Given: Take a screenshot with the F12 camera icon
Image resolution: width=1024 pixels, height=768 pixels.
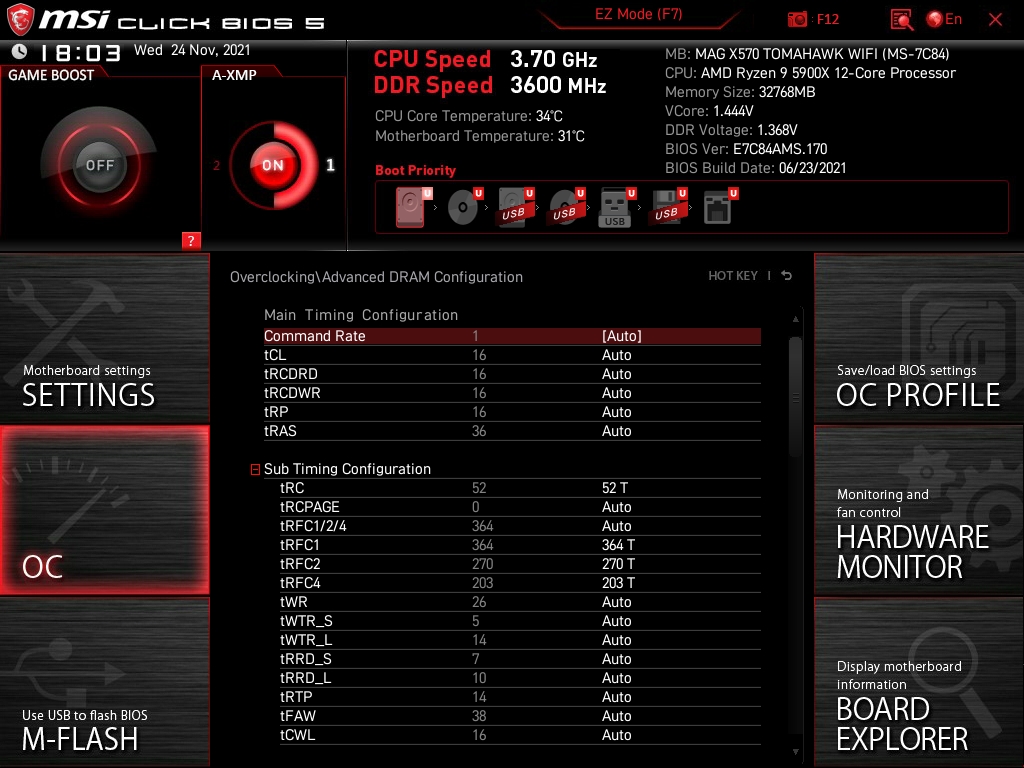Looking at the screenshot, I should coord(797,20).
